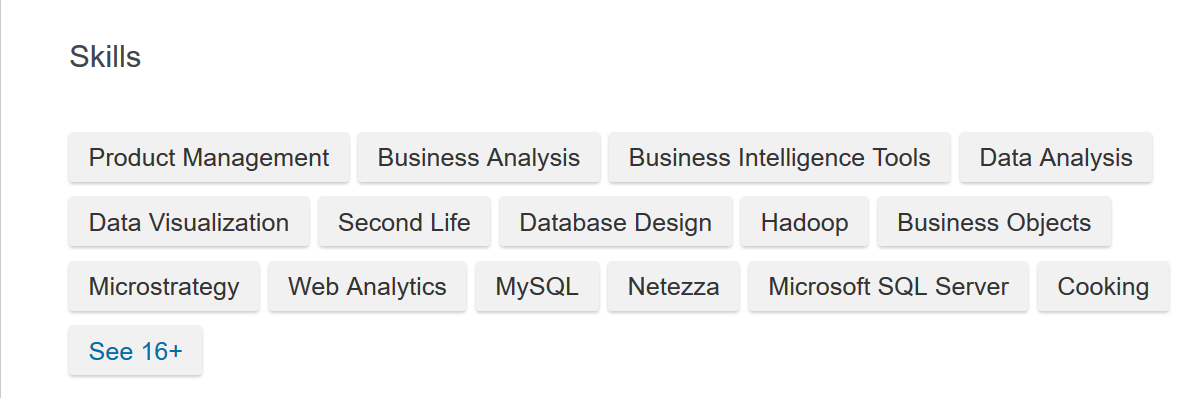Select the Cooking skill tag

1103,287
